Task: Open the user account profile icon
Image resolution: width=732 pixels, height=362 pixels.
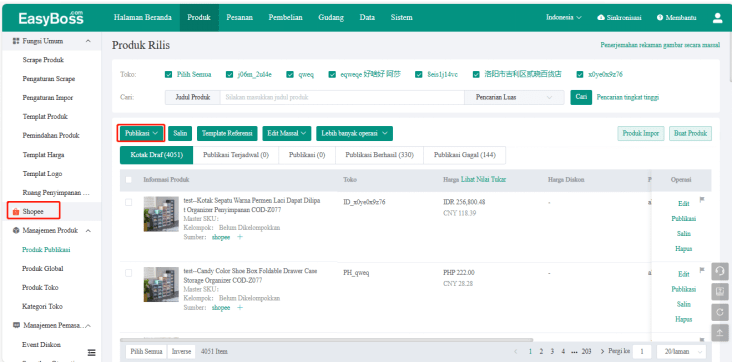Action: coord(717,18)
